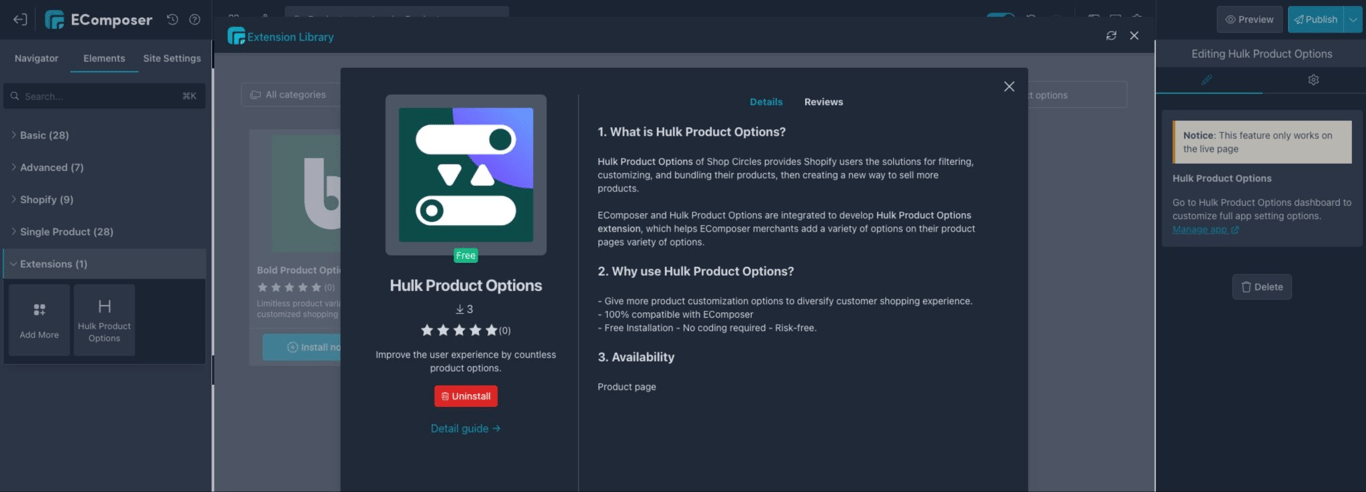Open the Reviews tab in the dialog
The height and width of the screenshot is (492, 1366).
[823, 102]
